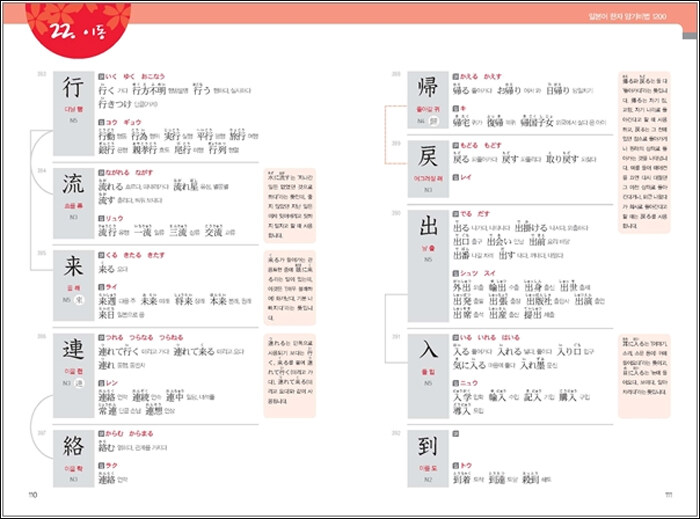
Task: Click the reading line かえる かえす
Action: click(480, 77)
